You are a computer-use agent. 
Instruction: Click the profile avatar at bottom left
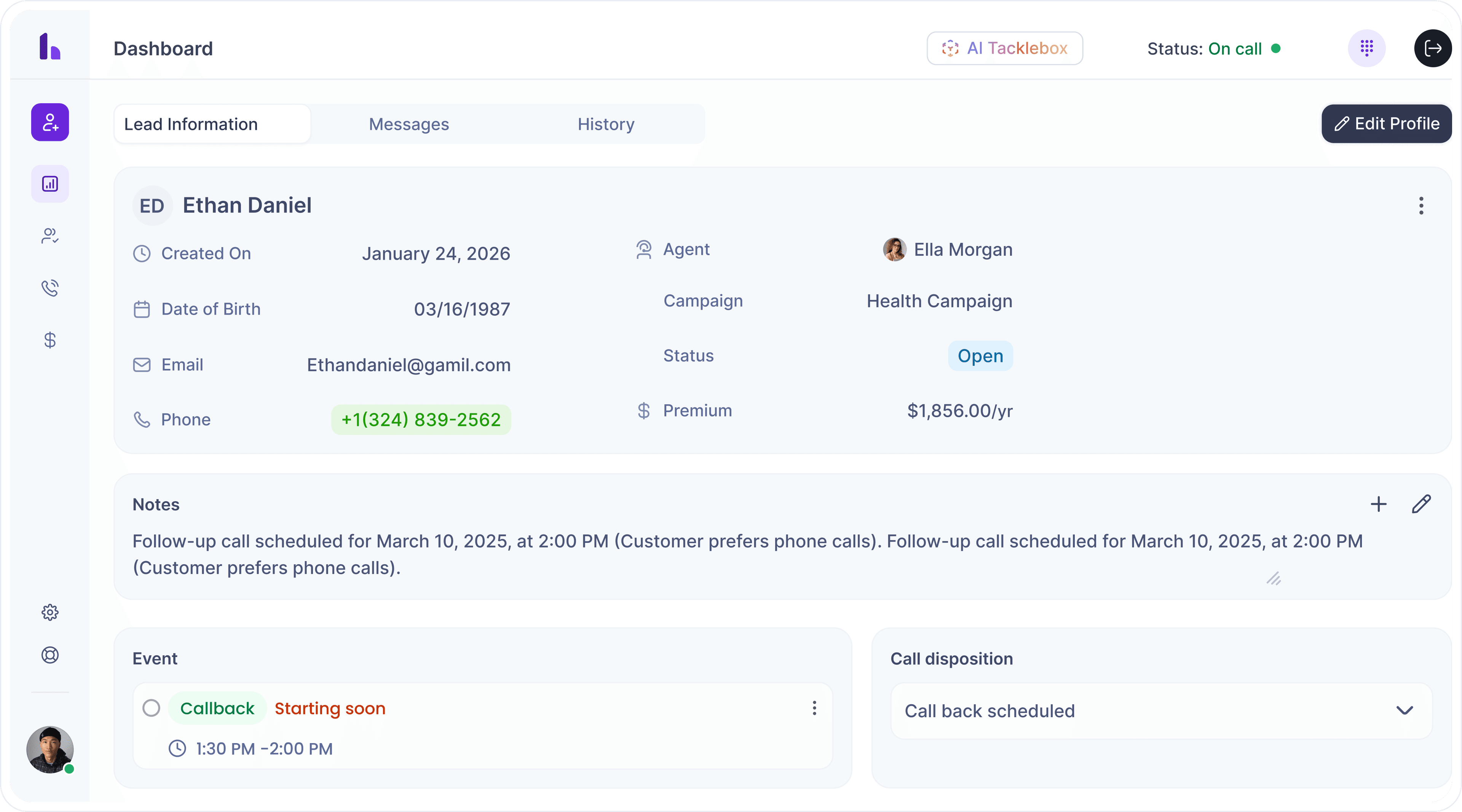coord(49,750)
